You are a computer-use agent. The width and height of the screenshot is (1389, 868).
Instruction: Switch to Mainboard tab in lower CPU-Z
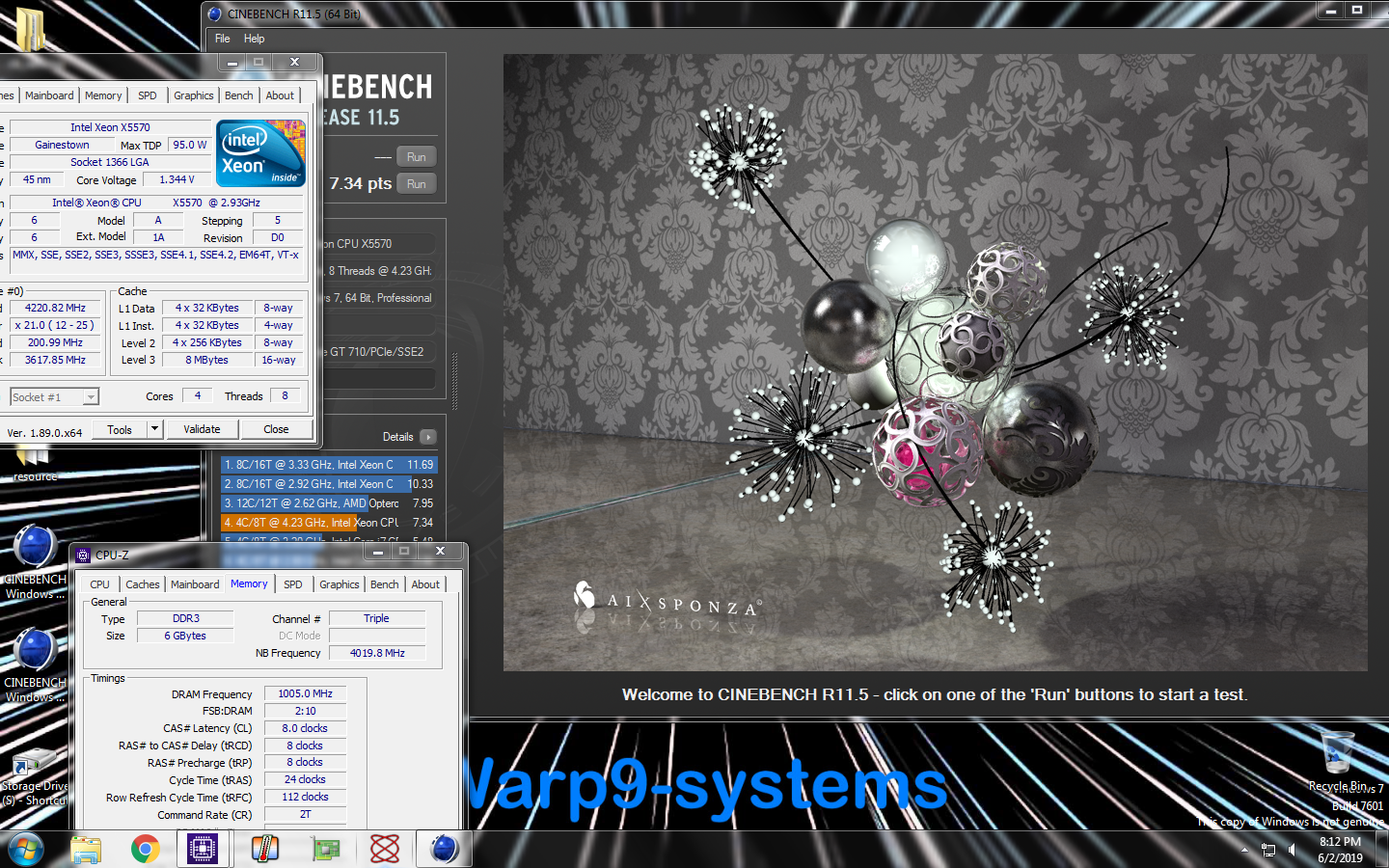(195, 584)
